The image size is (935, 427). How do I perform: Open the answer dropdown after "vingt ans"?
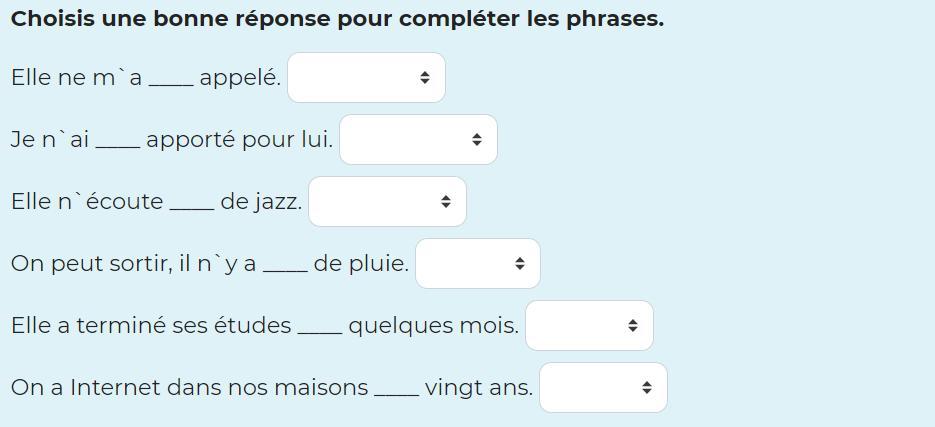pyautogui.click(x=603, y=388)
